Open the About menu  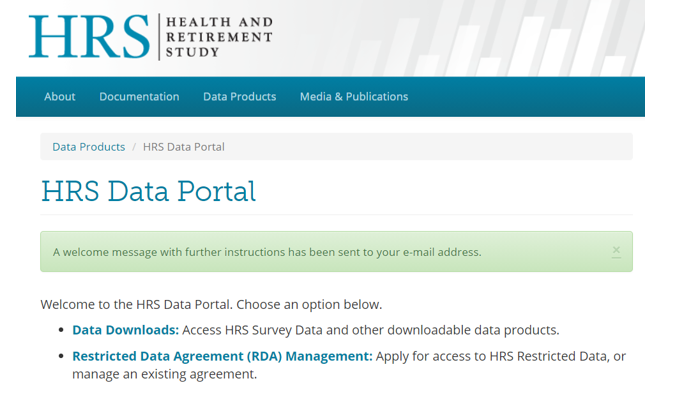(60, 97)
